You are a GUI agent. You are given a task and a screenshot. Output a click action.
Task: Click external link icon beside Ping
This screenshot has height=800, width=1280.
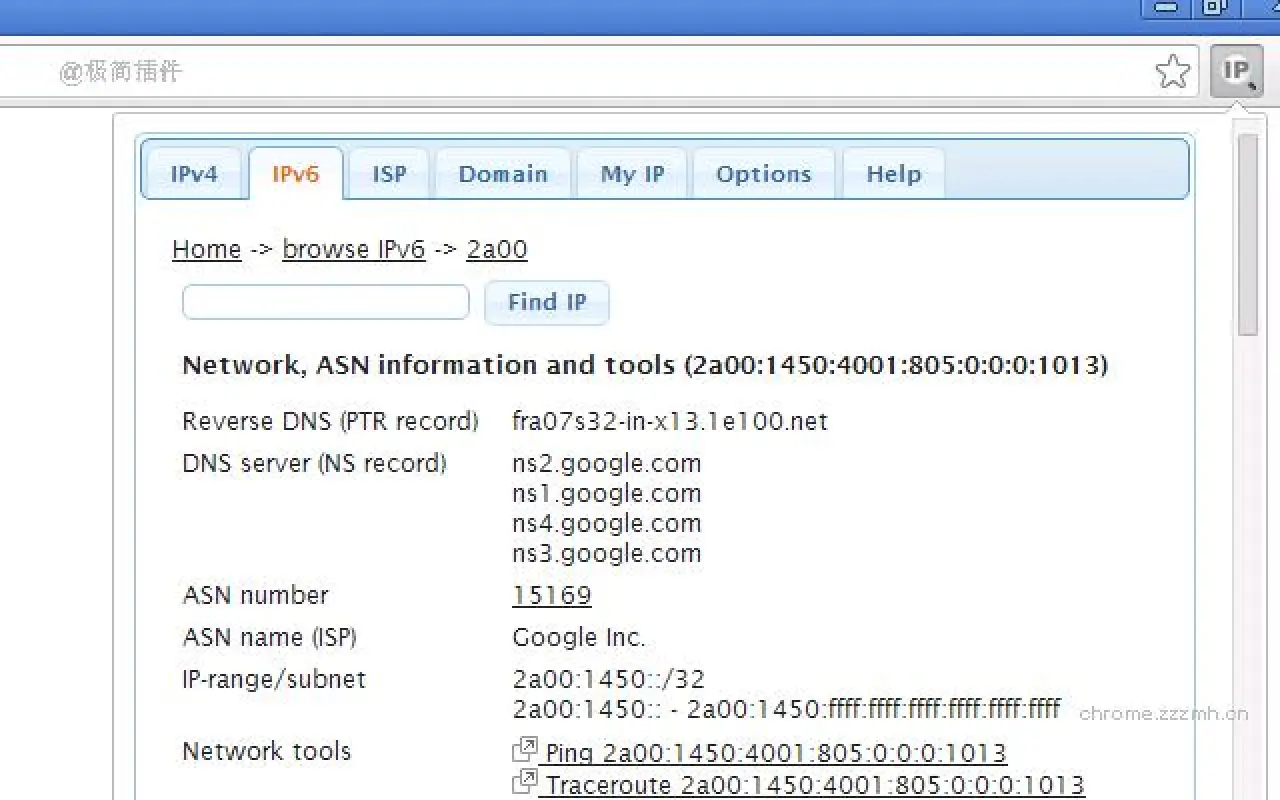coord(524,750)
